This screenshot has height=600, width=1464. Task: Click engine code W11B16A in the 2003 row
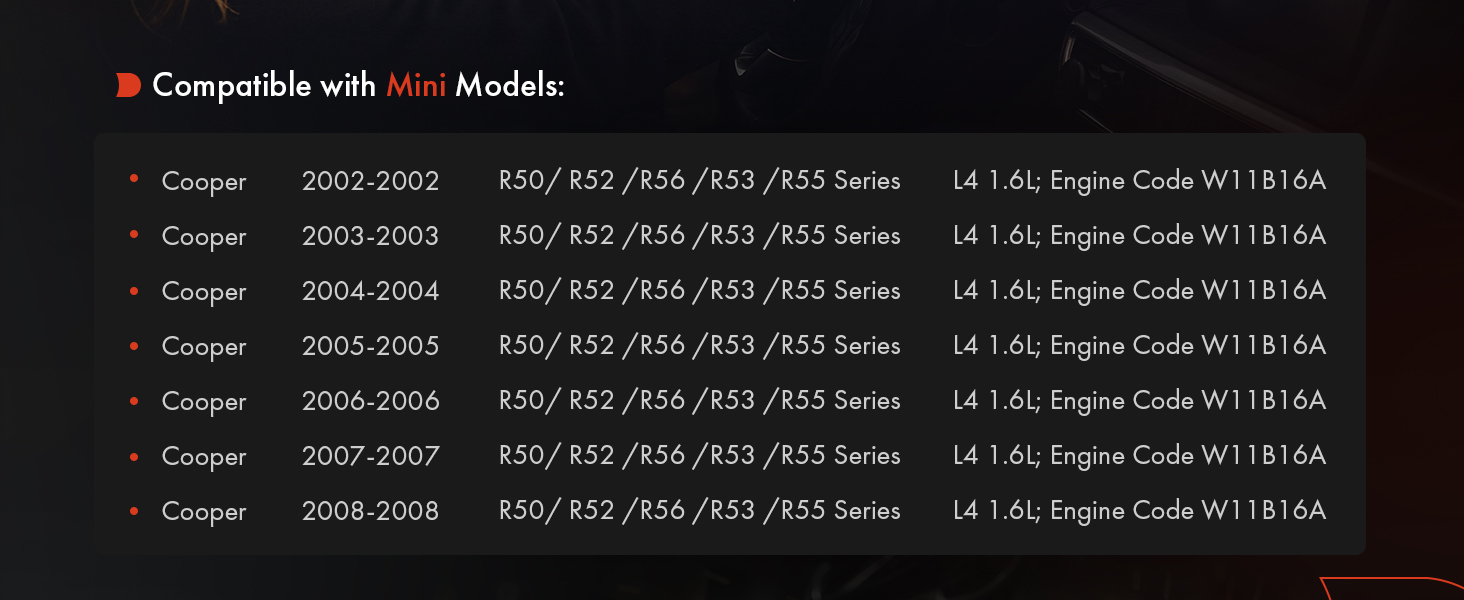1264,236
